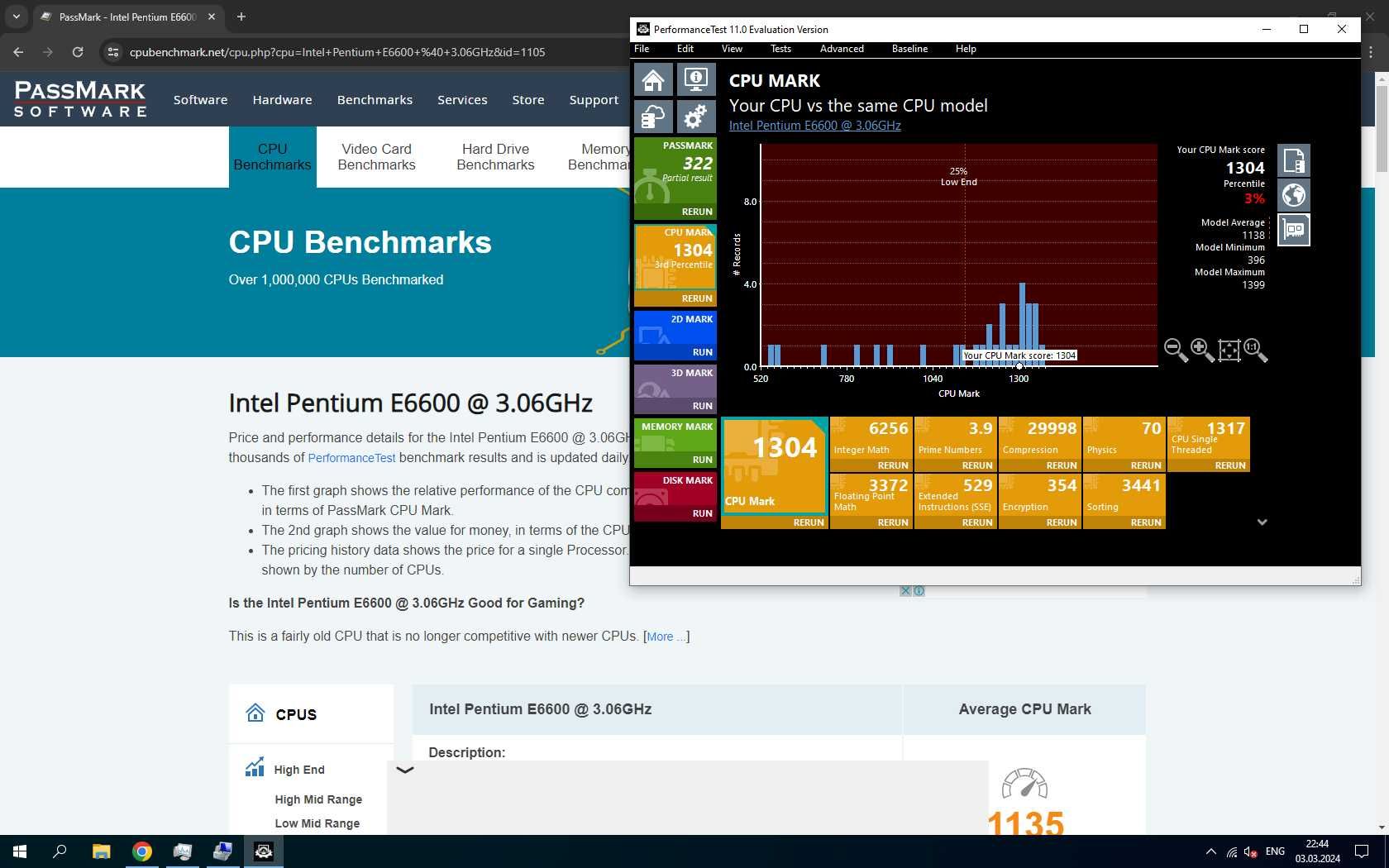Open the tab search dropdown in Chrome
The image size is (1389, 868).
(x=16, y=17)
